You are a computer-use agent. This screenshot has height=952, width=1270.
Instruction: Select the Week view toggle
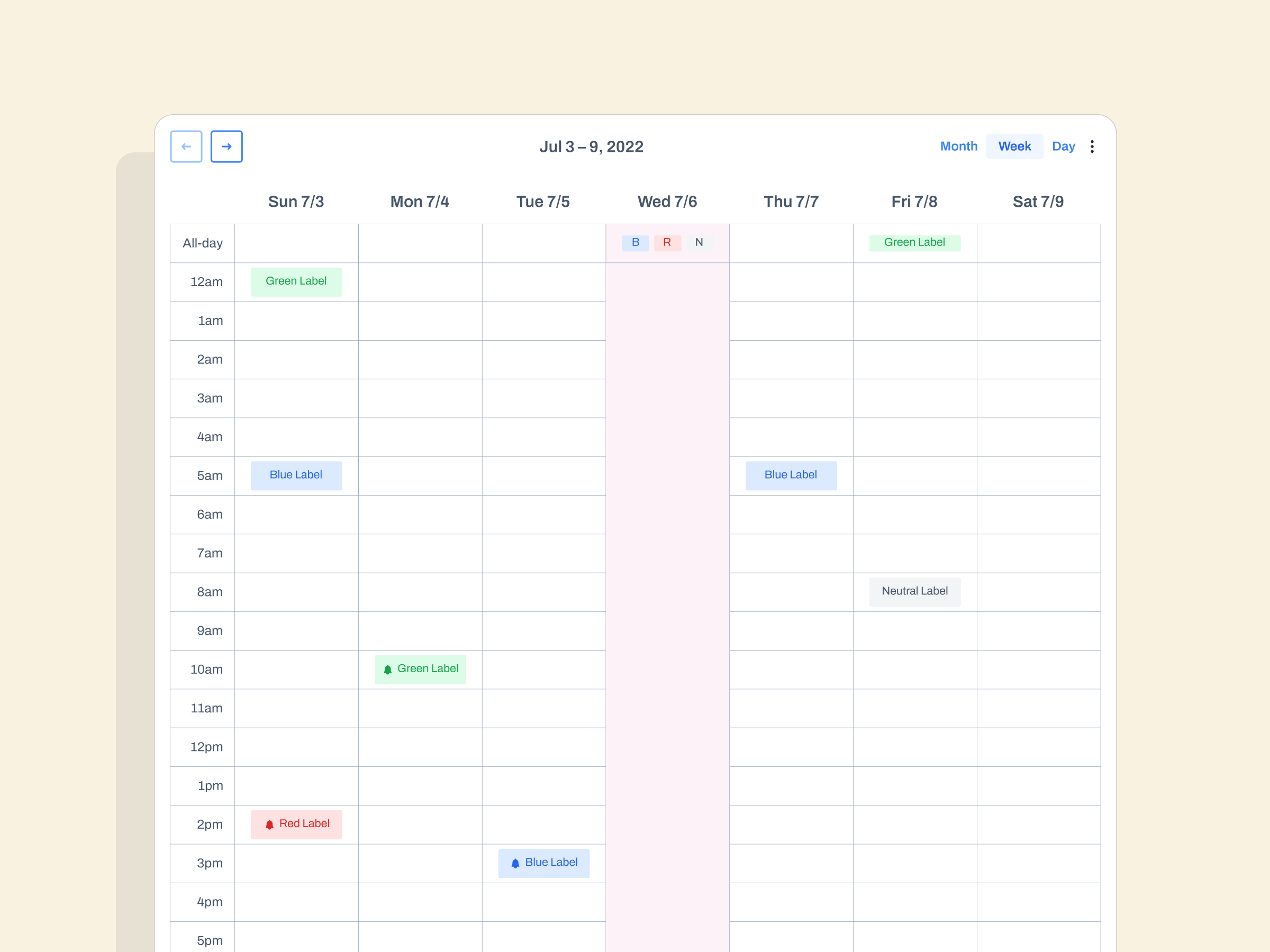tap(1014, 147)
